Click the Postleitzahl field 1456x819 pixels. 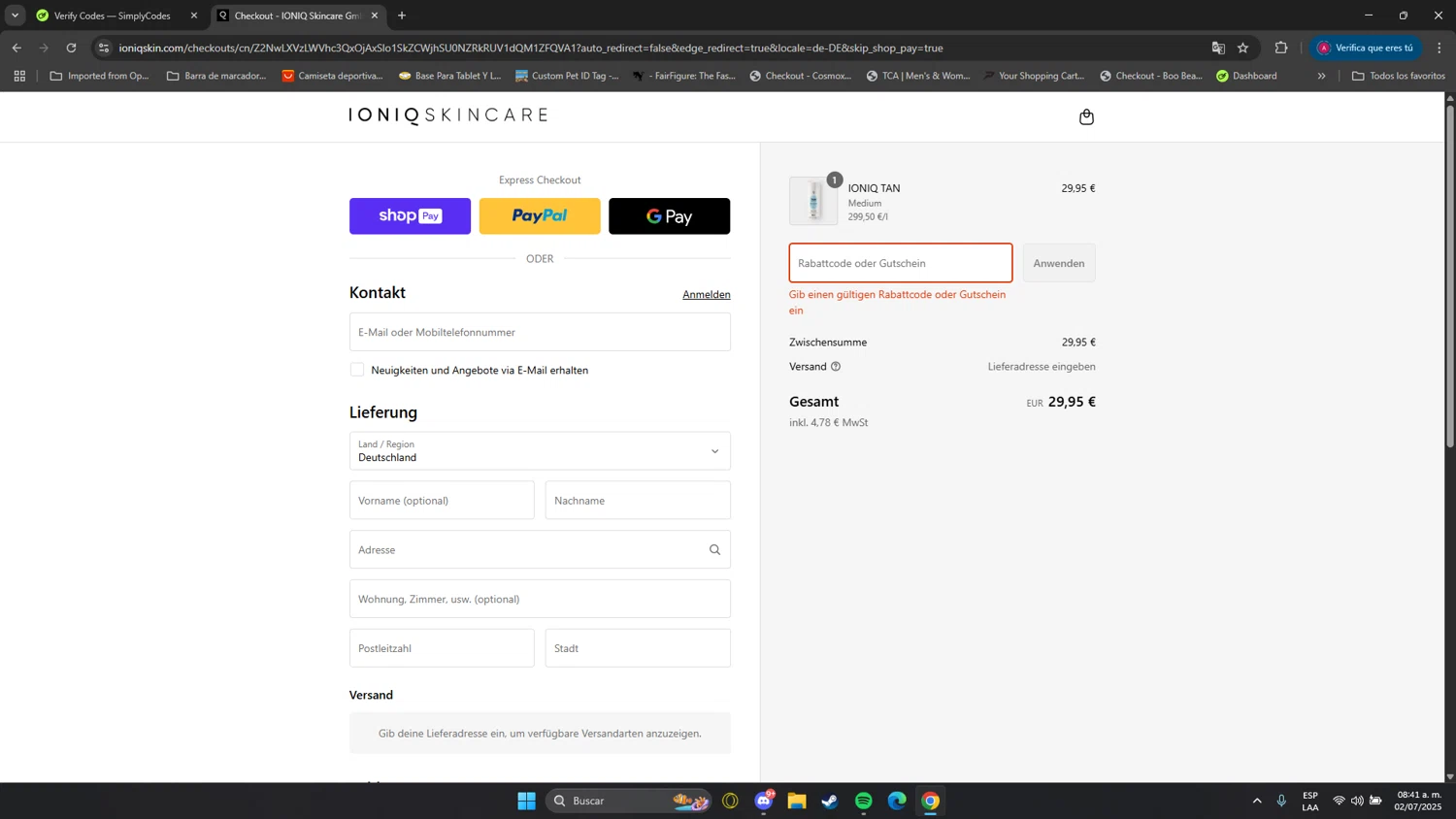(442, 648)
